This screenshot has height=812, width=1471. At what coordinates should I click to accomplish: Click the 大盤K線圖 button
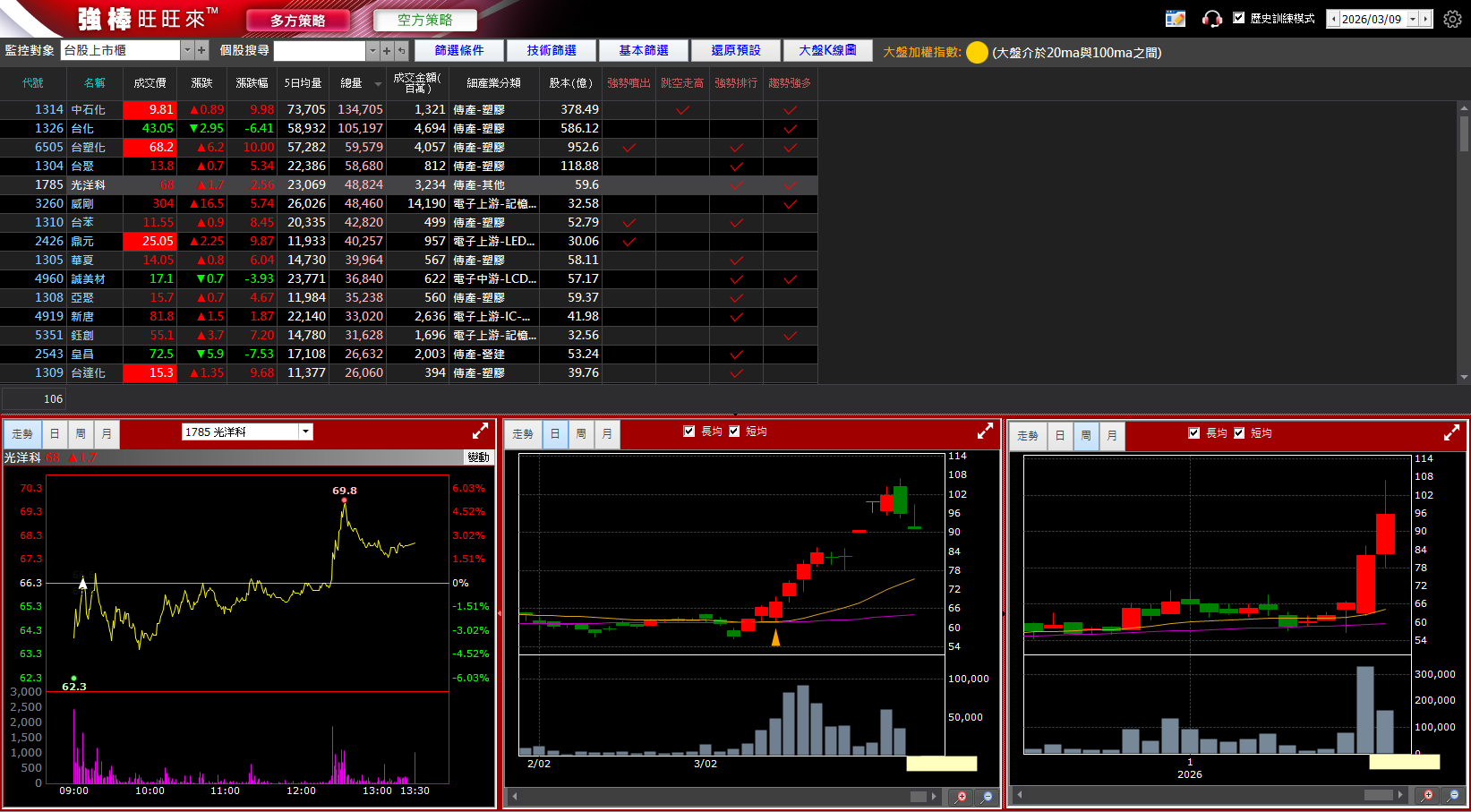tap(827, 51)
